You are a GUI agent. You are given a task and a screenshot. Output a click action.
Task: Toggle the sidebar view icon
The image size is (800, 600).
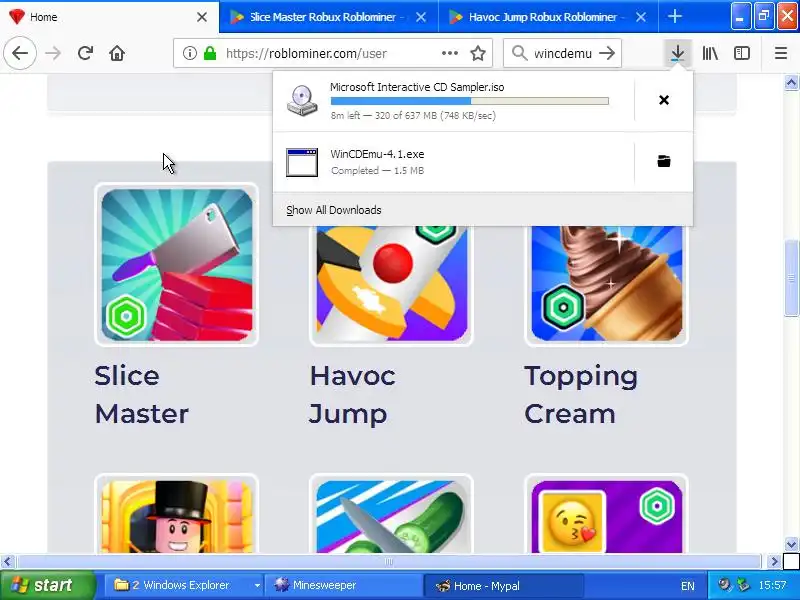coord(742,53)
